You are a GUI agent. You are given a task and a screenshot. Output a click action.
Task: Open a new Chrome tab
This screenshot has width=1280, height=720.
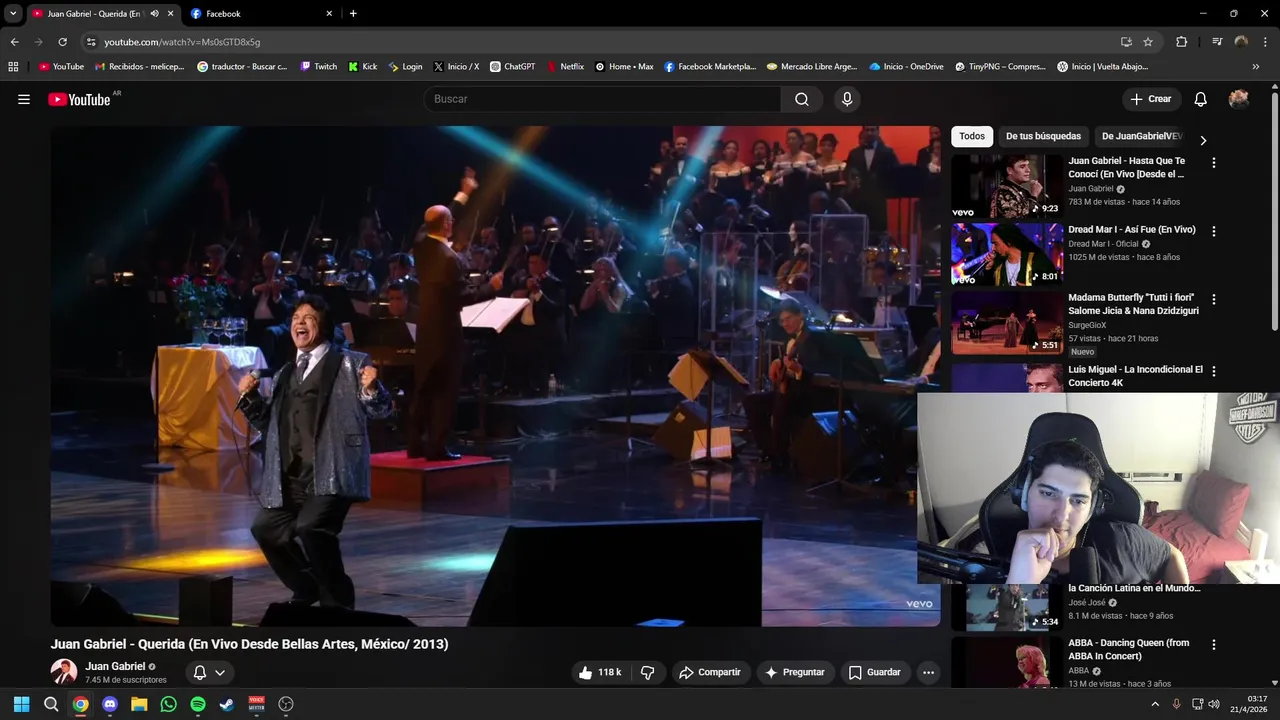pyautogui.click(x=353, y=14)
